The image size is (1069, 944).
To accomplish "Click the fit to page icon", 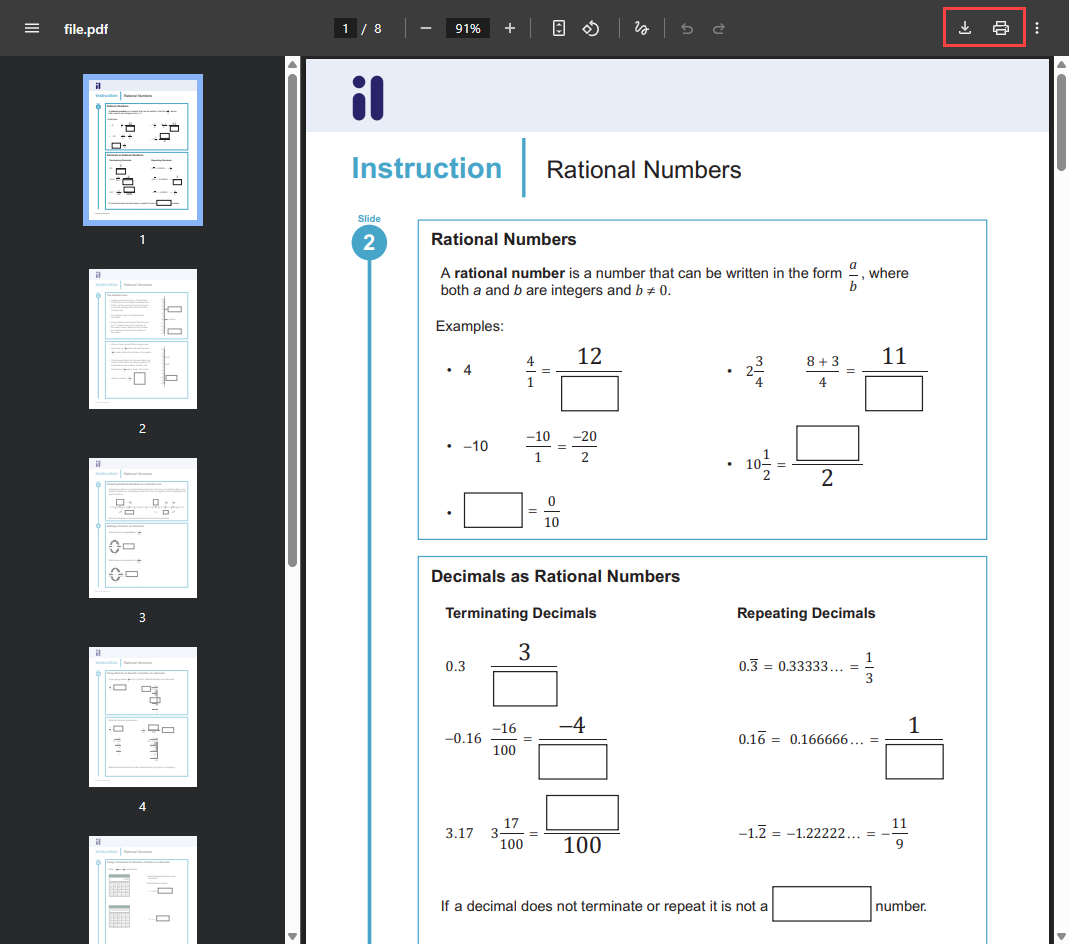I will [x=558, y=29].
